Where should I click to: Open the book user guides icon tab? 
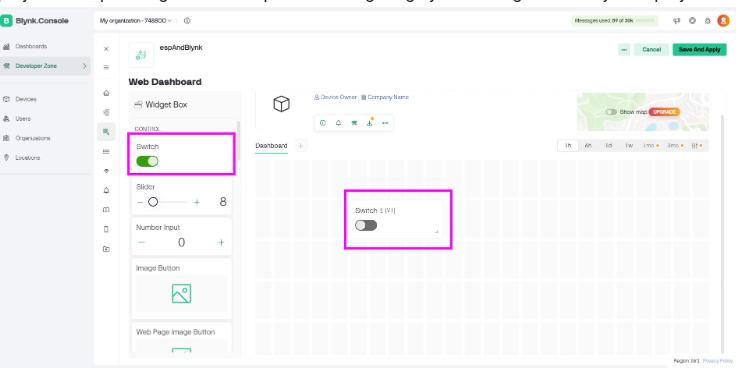(106, 209)
